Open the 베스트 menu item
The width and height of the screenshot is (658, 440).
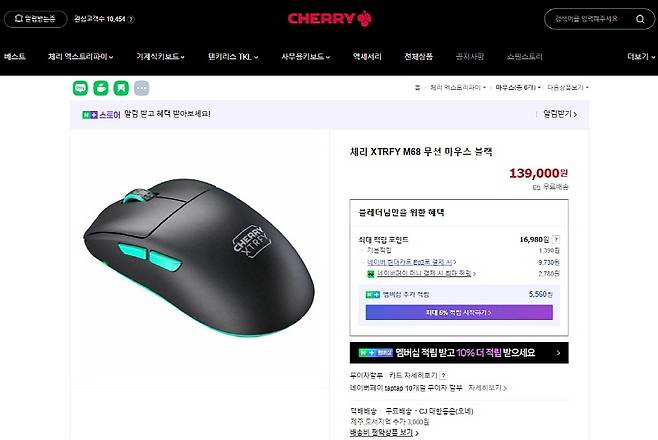click(15, 57)
